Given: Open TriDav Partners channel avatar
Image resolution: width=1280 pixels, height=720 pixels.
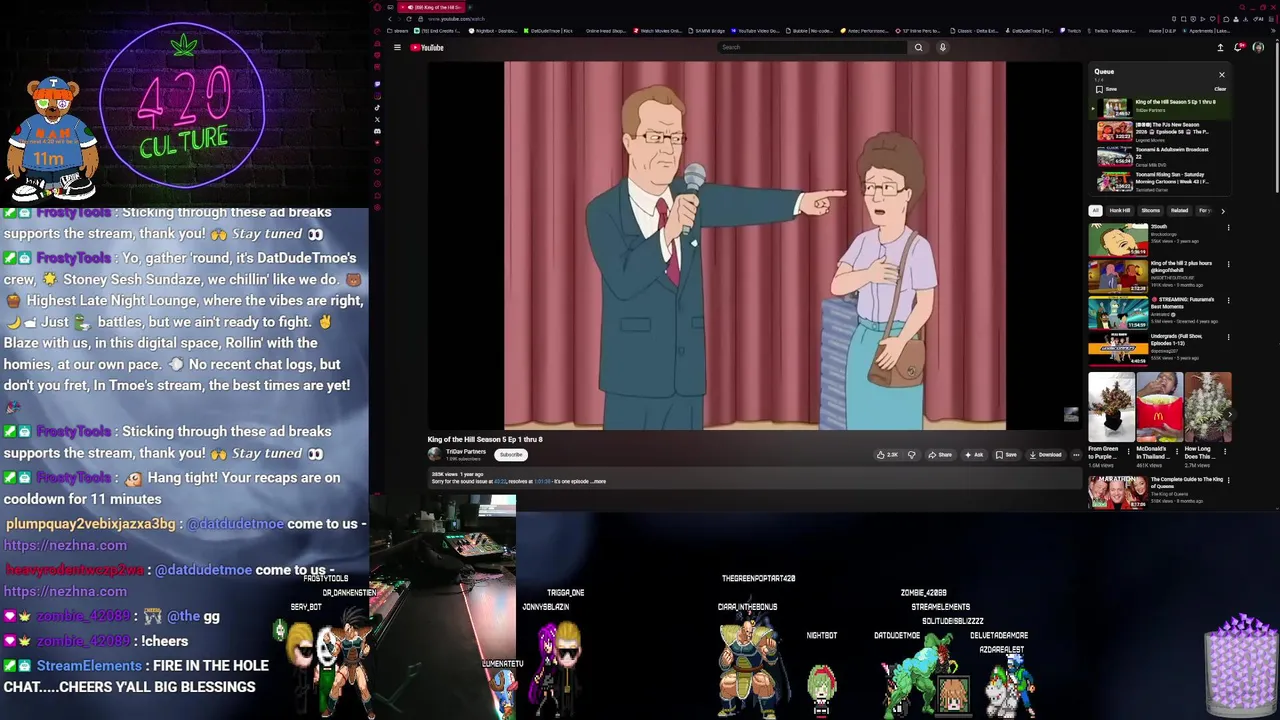Looking at the screenshot, I should 434,455.
